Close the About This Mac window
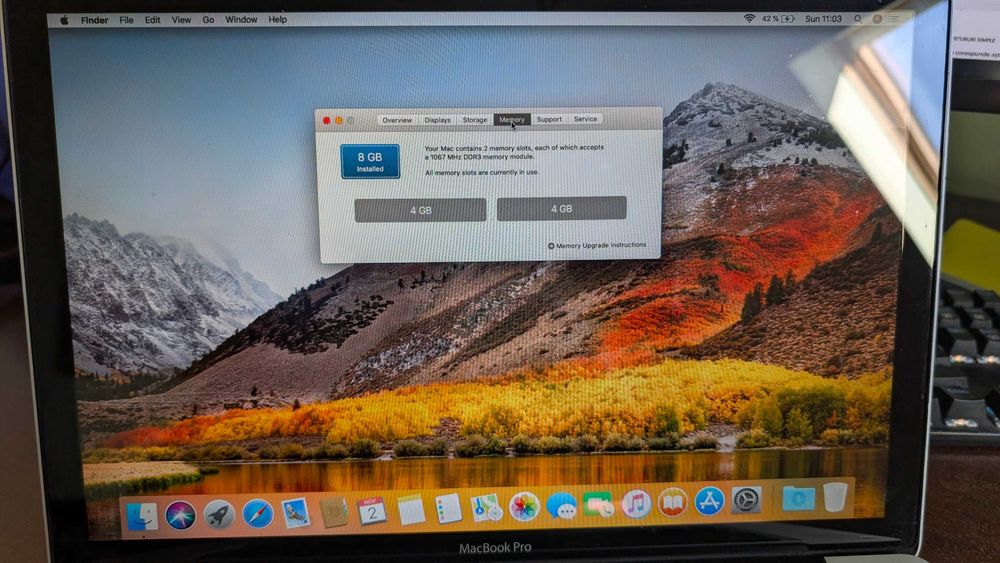 point(327,121)
